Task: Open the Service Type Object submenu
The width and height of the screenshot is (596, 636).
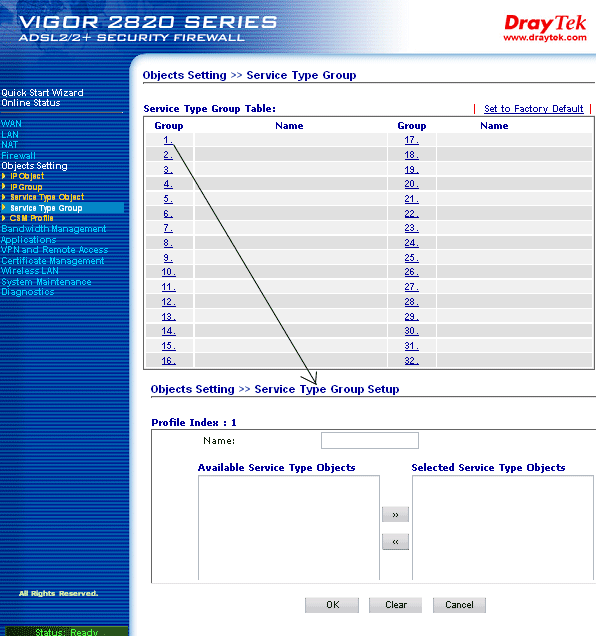Action: tap(47, 197)
